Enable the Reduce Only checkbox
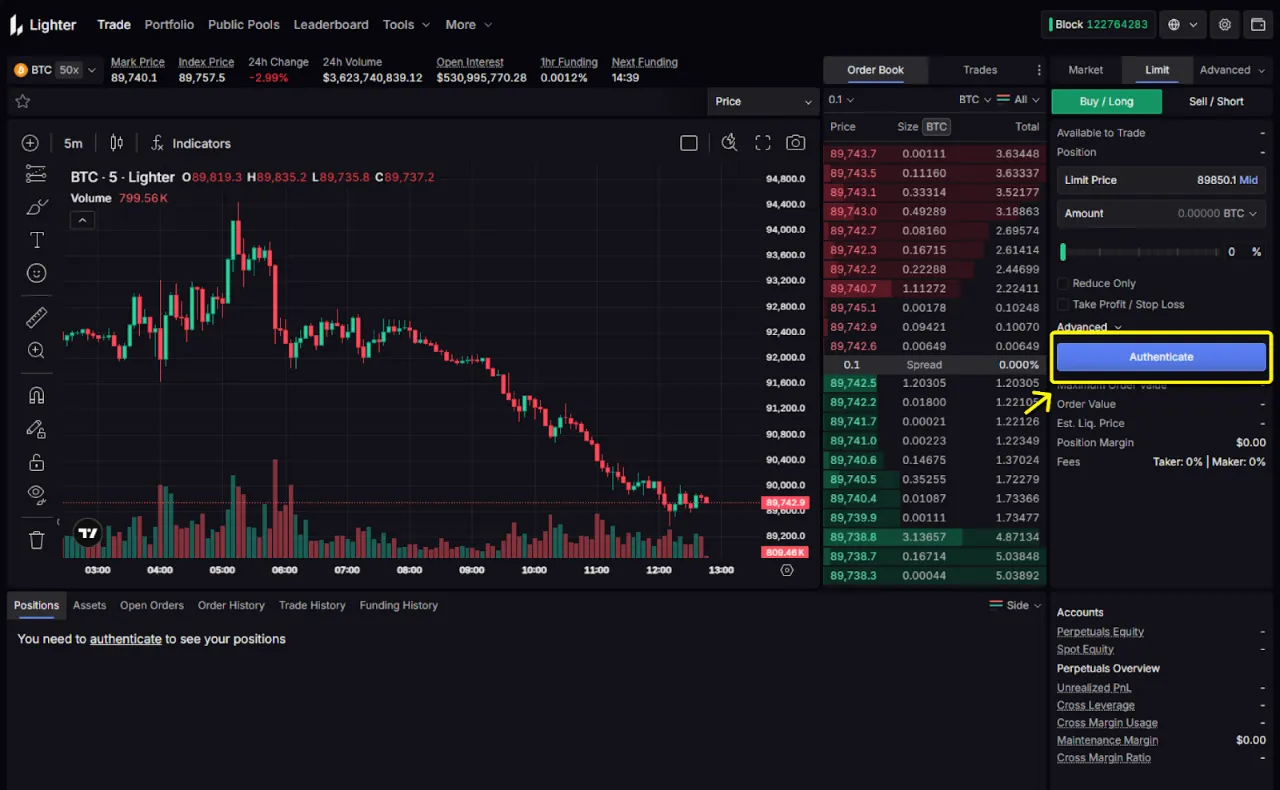 coord(1064,284)
